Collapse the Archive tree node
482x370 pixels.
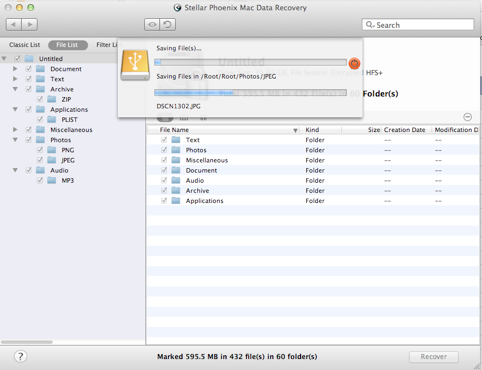(x=15, y=89)
